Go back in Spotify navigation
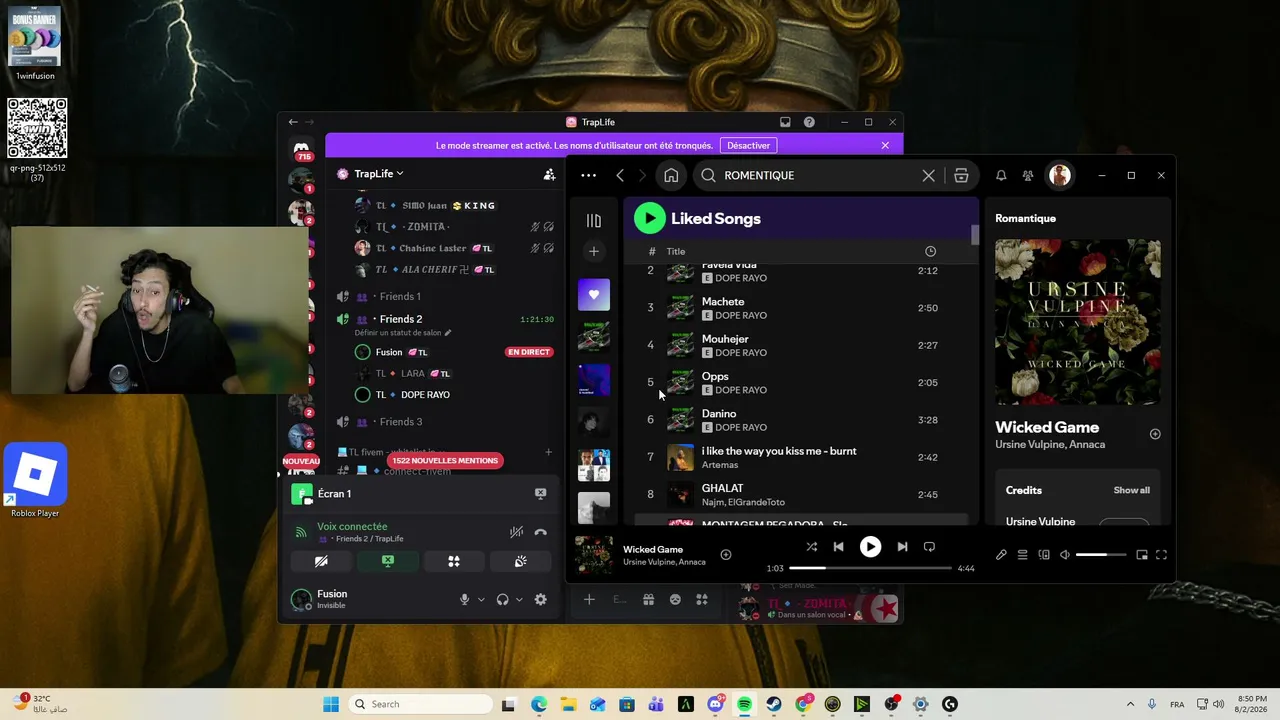1280x720 pixels. (x=620, y=175)
